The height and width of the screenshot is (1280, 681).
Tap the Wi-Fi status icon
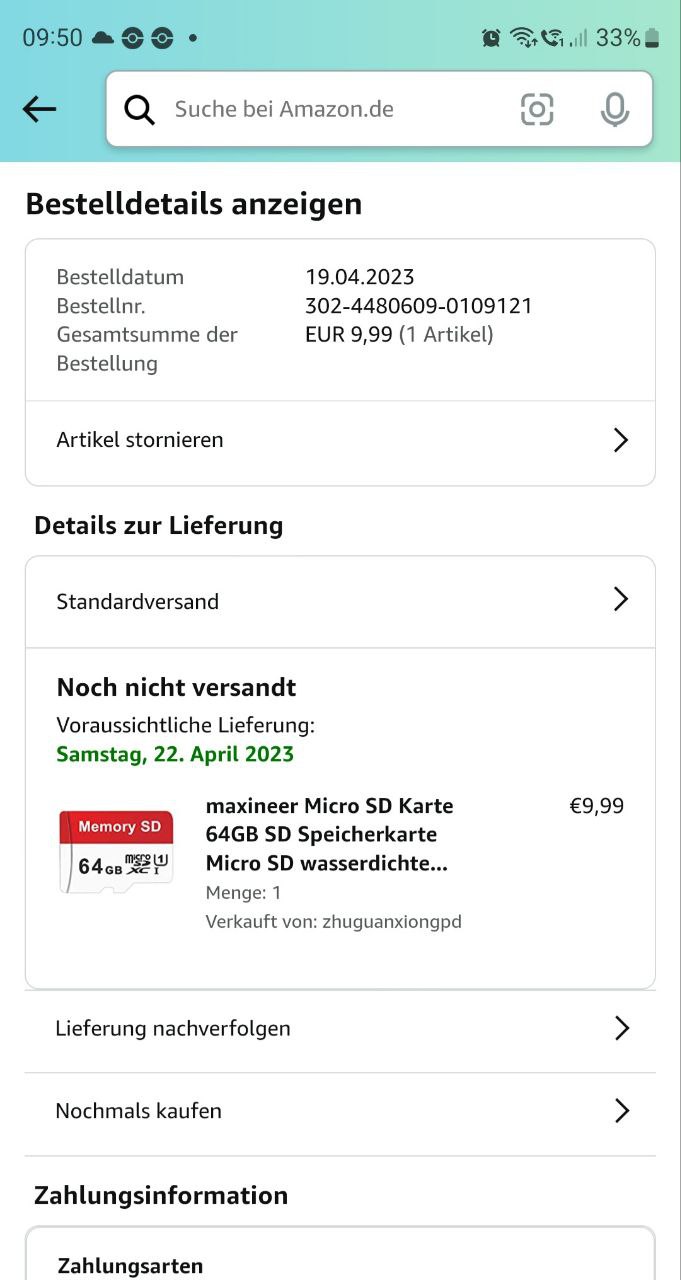point(521,38)
